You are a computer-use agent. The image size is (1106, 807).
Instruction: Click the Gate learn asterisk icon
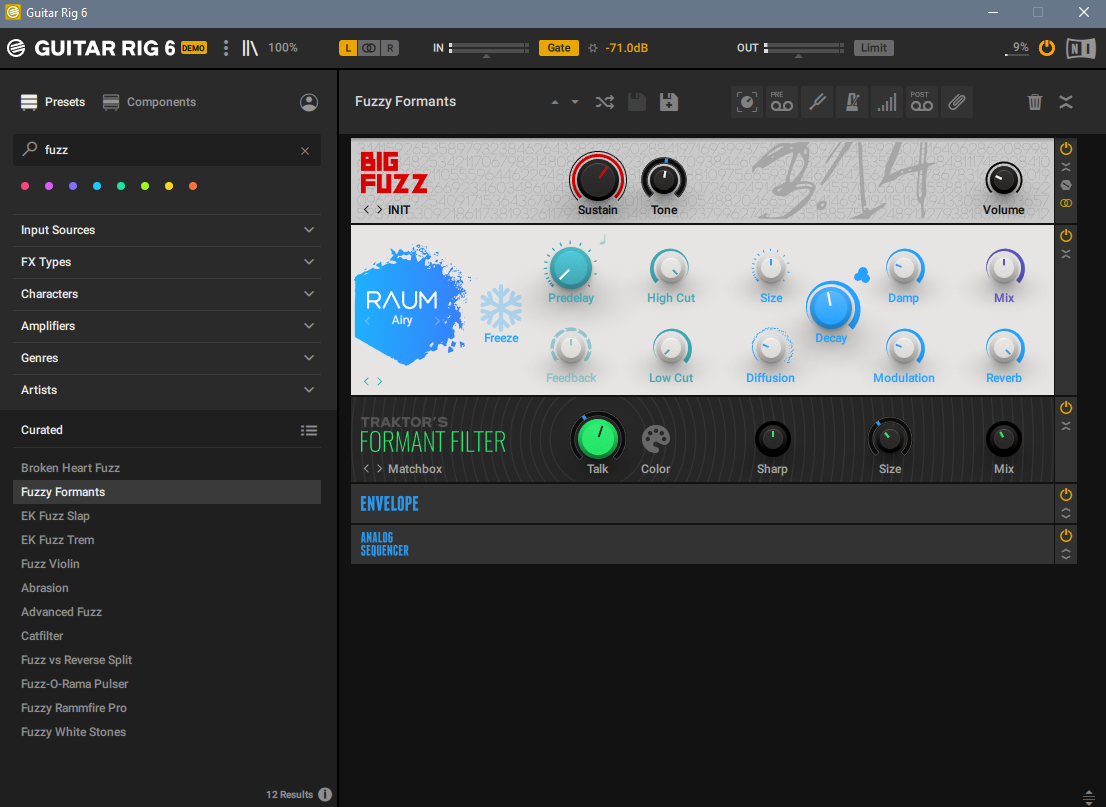(592, 48)
